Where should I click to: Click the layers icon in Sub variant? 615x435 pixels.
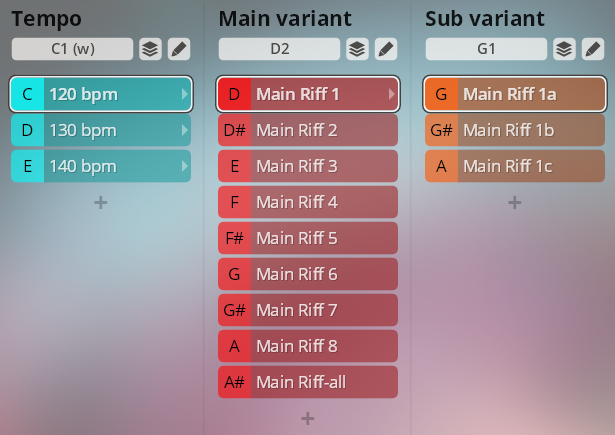click(564, 49)
